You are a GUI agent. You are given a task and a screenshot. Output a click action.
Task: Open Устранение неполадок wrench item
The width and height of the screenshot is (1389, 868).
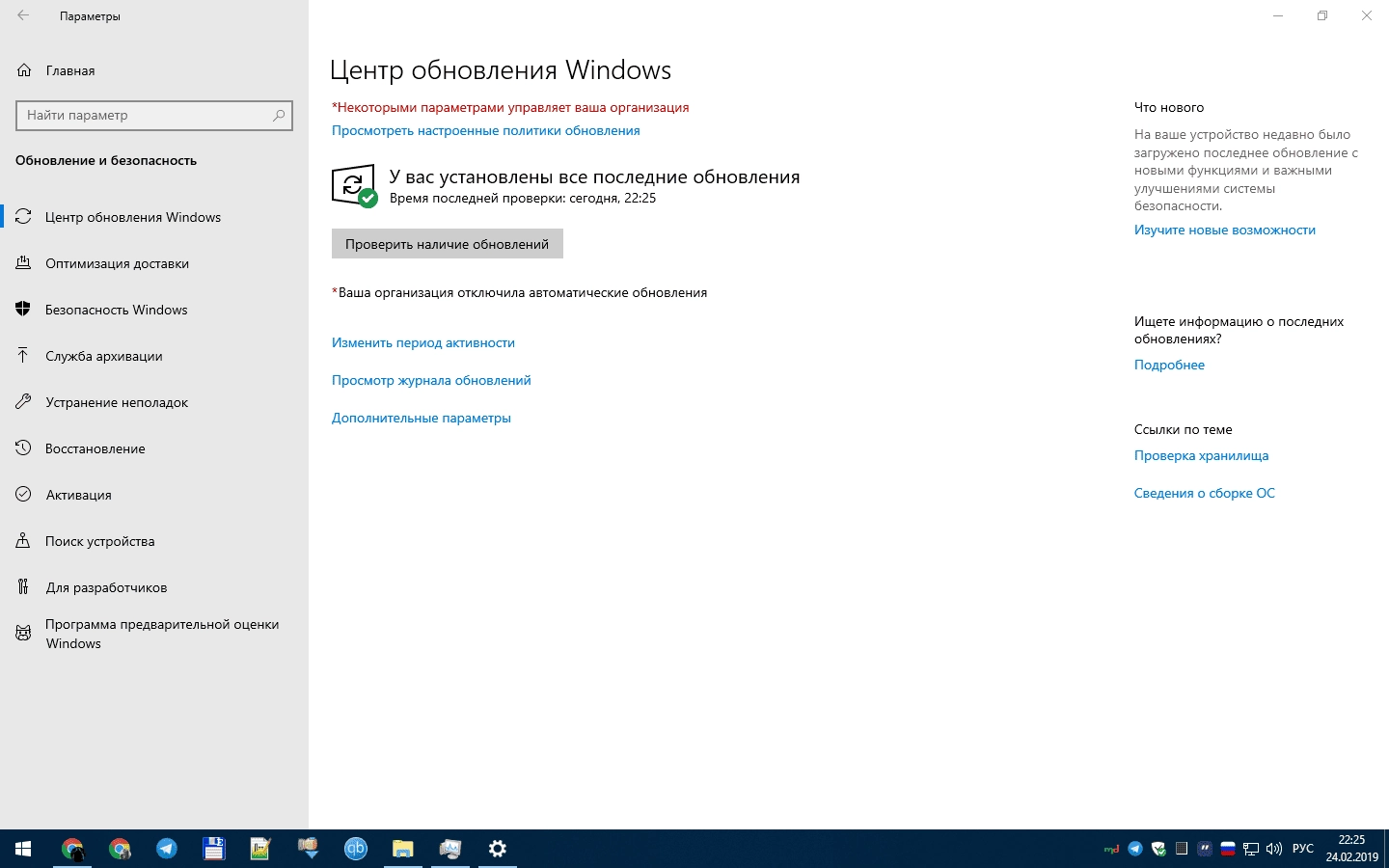[154, 402]
